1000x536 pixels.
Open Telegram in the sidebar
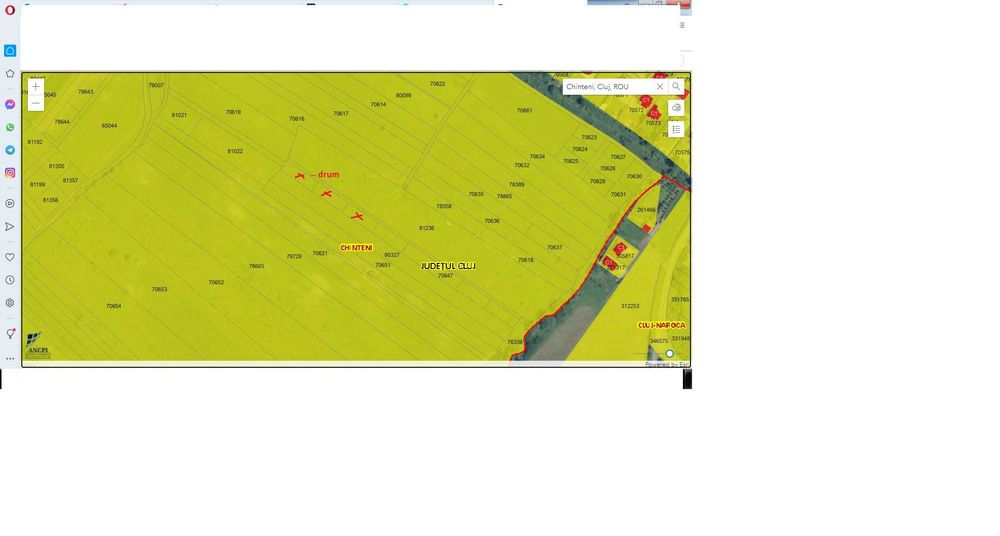tap(10, 150)
